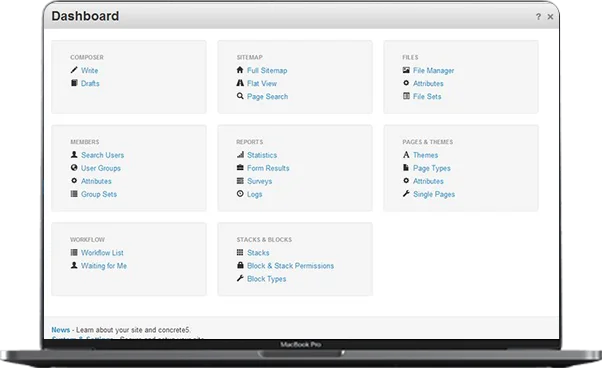The image size is (602, 368).
Task: Click the News link at the bottom
Action: 61,330
